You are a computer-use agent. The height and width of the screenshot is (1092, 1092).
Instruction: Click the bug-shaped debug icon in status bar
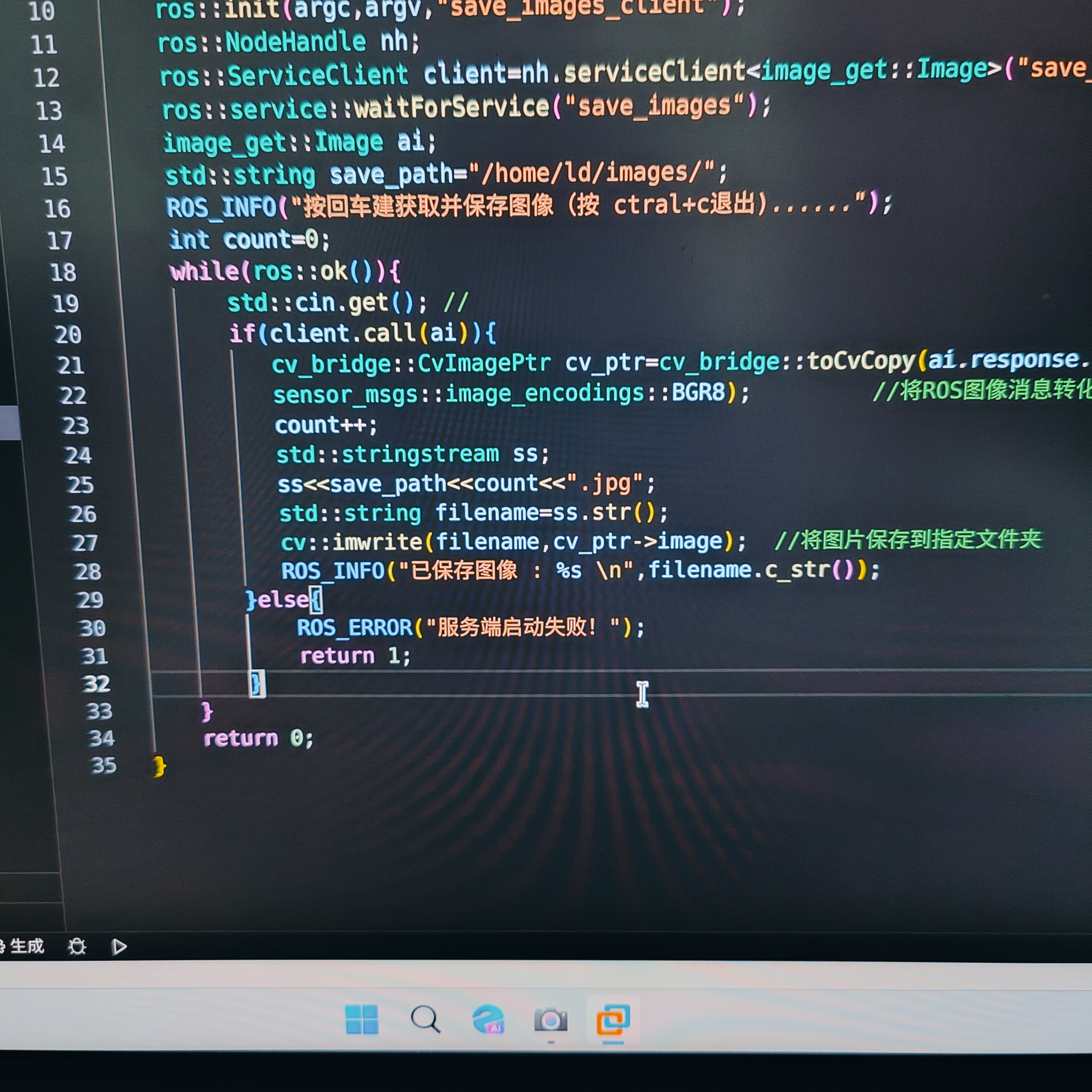click(x=77, y=946)
